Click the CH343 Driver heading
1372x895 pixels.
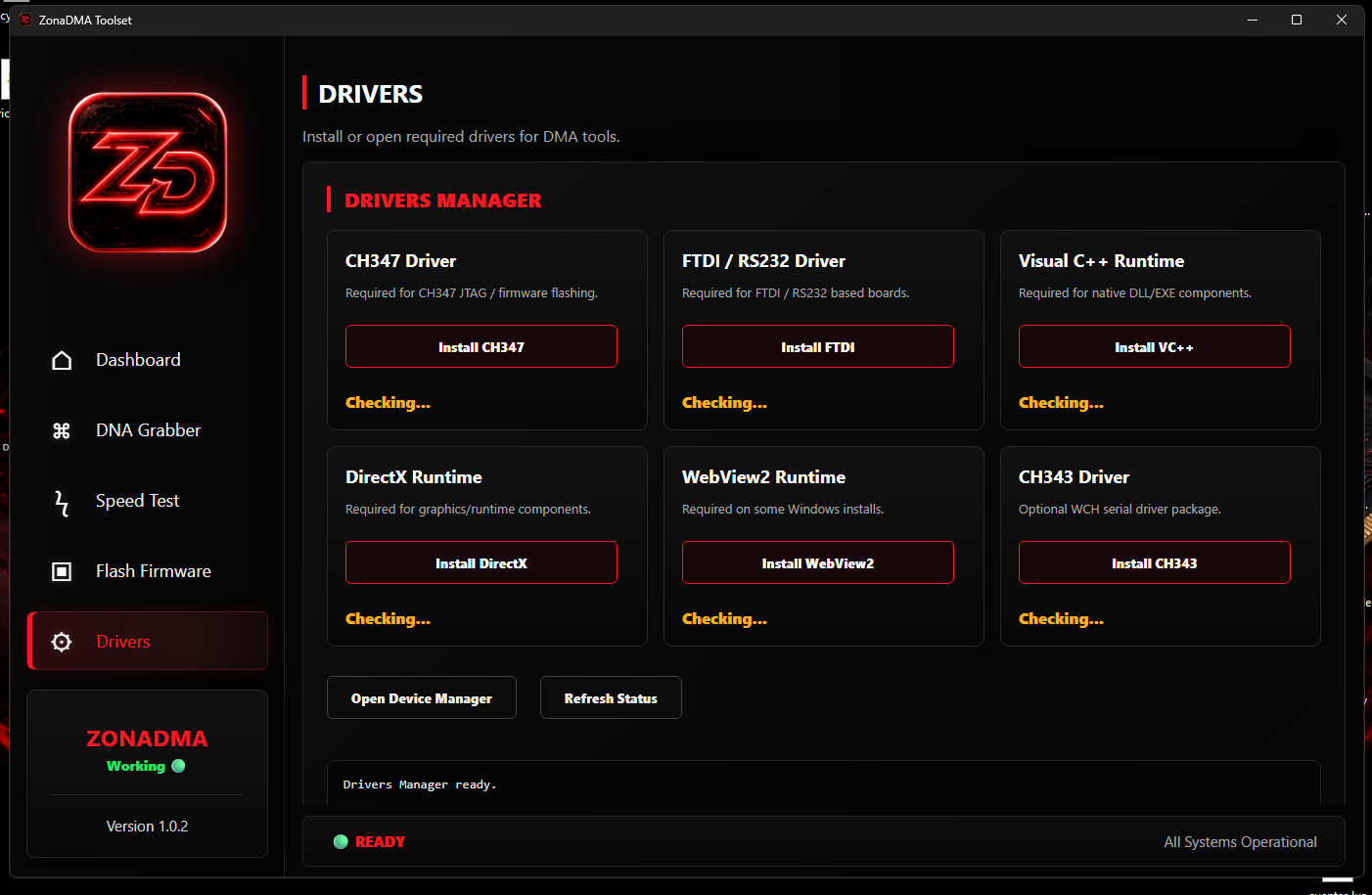[x=1074, y=477]
